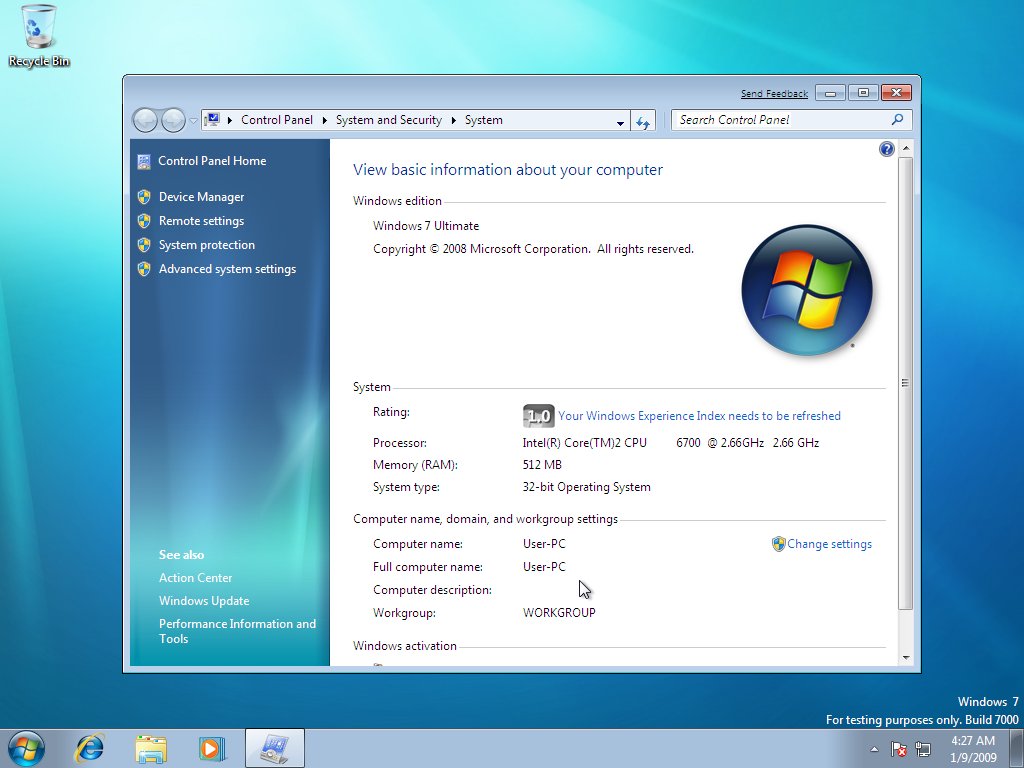Show hidden tray icons with the up arrow

[872, 748]
